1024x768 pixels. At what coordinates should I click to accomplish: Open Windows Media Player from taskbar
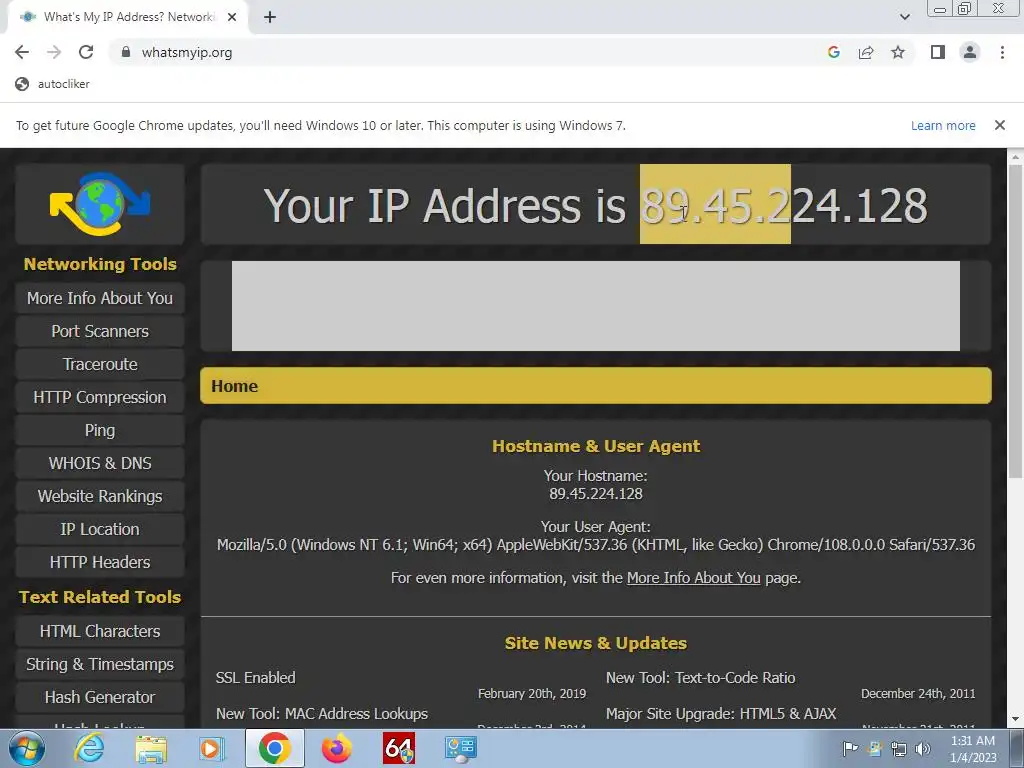(211, 748)
